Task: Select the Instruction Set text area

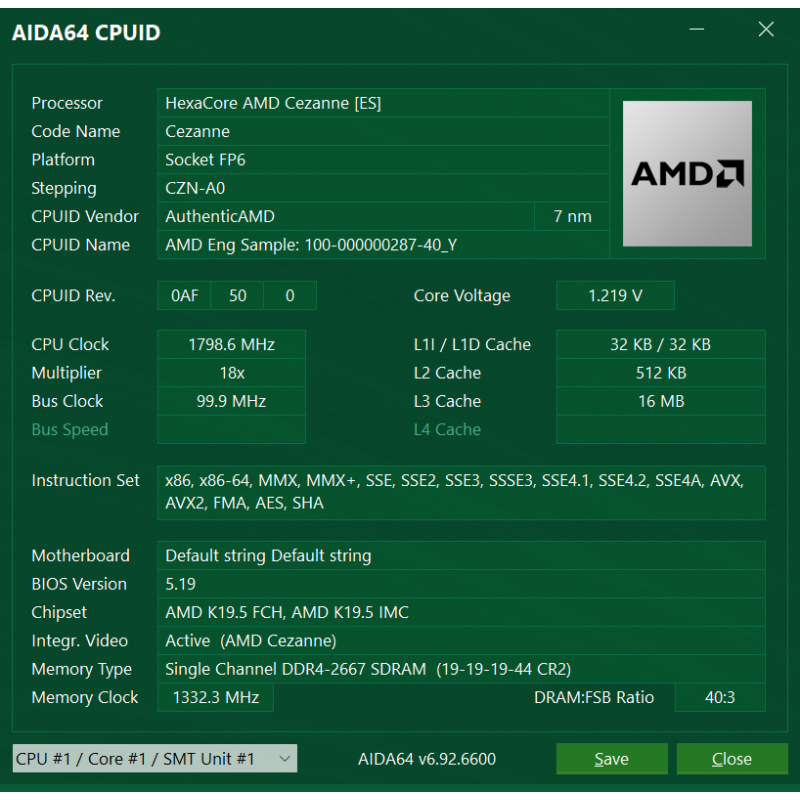Action: coord(461,492)
